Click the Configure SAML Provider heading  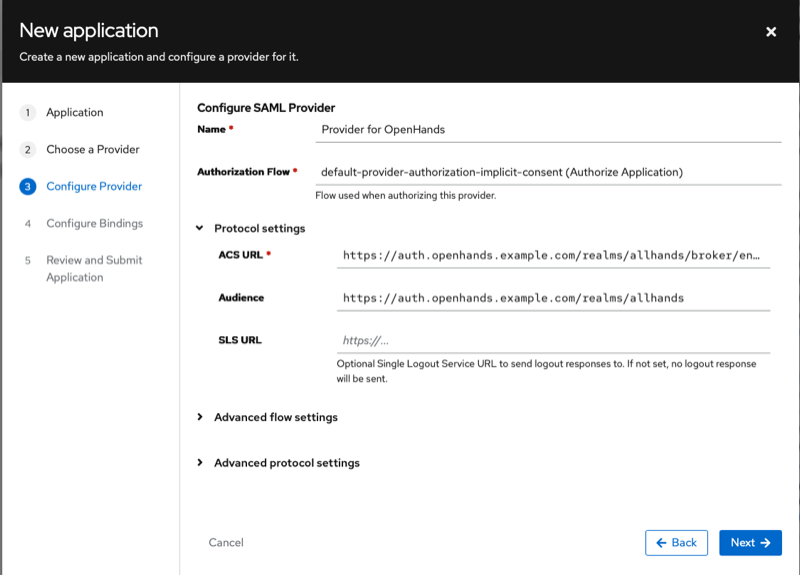[x=266, y=108]
